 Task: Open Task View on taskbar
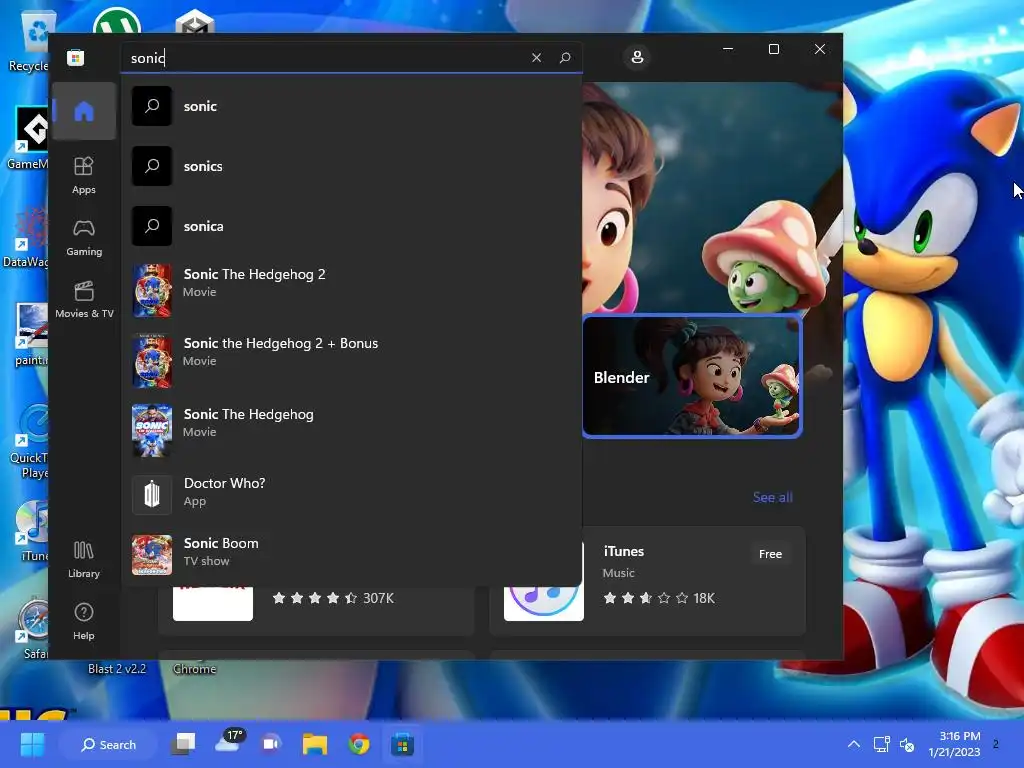click(184, 744)
